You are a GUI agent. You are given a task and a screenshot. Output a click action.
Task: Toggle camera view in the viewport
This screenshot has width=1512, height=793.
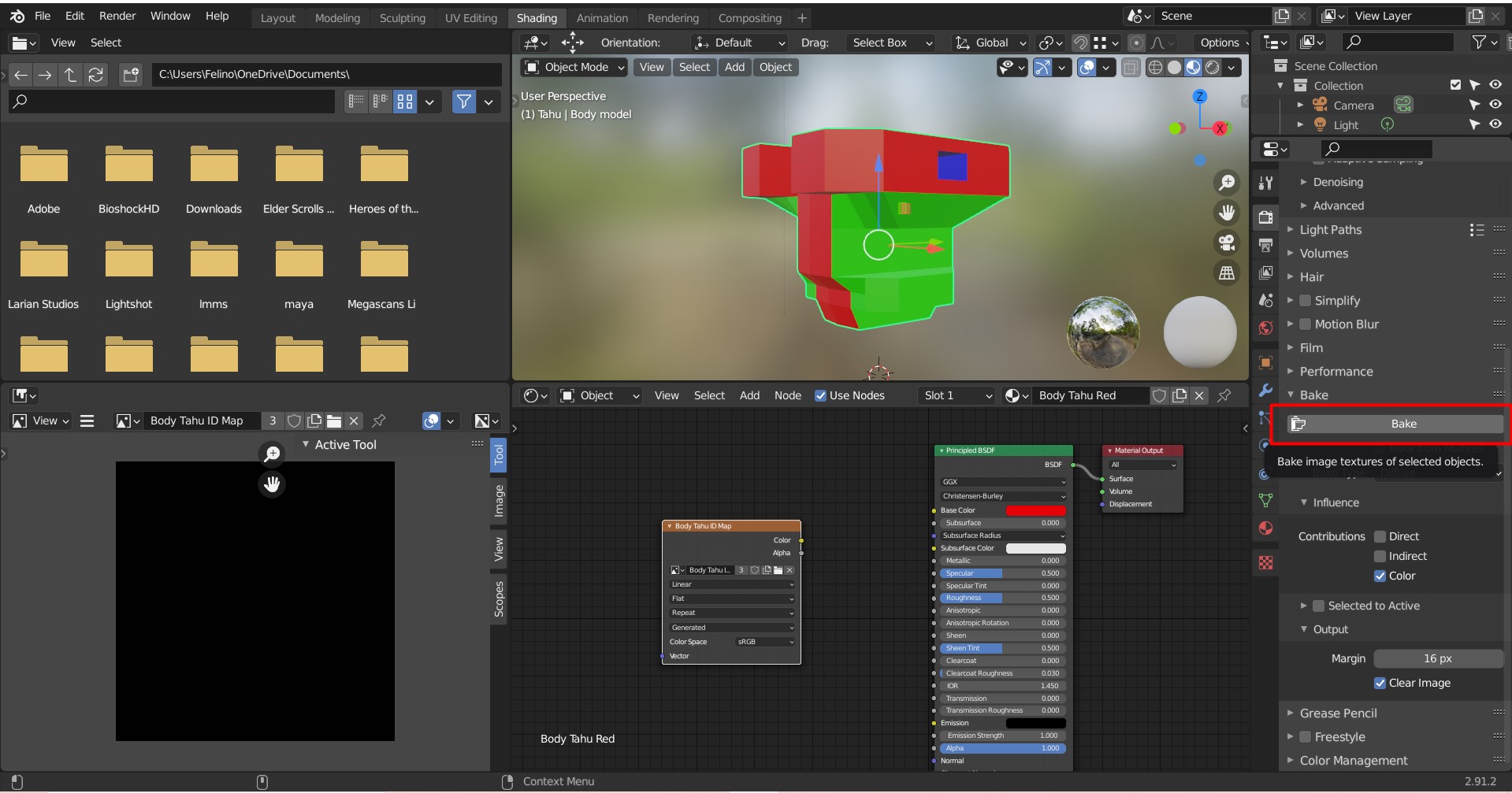[x=1227, y=243]
